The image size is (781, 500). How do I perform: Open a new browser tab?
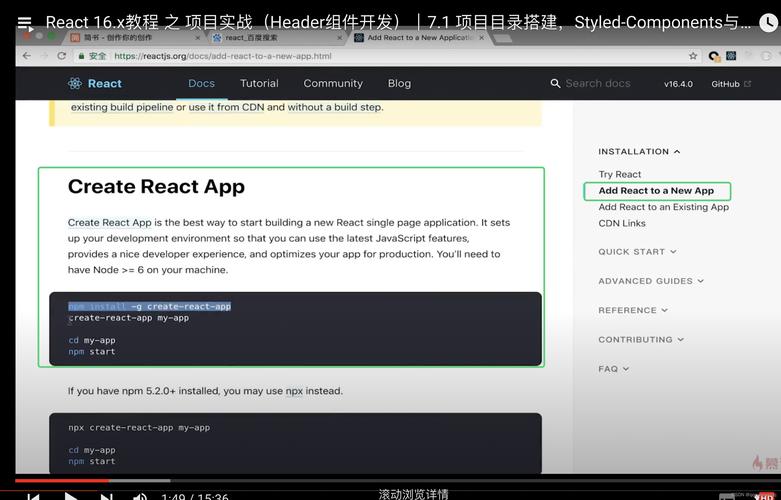503,38
